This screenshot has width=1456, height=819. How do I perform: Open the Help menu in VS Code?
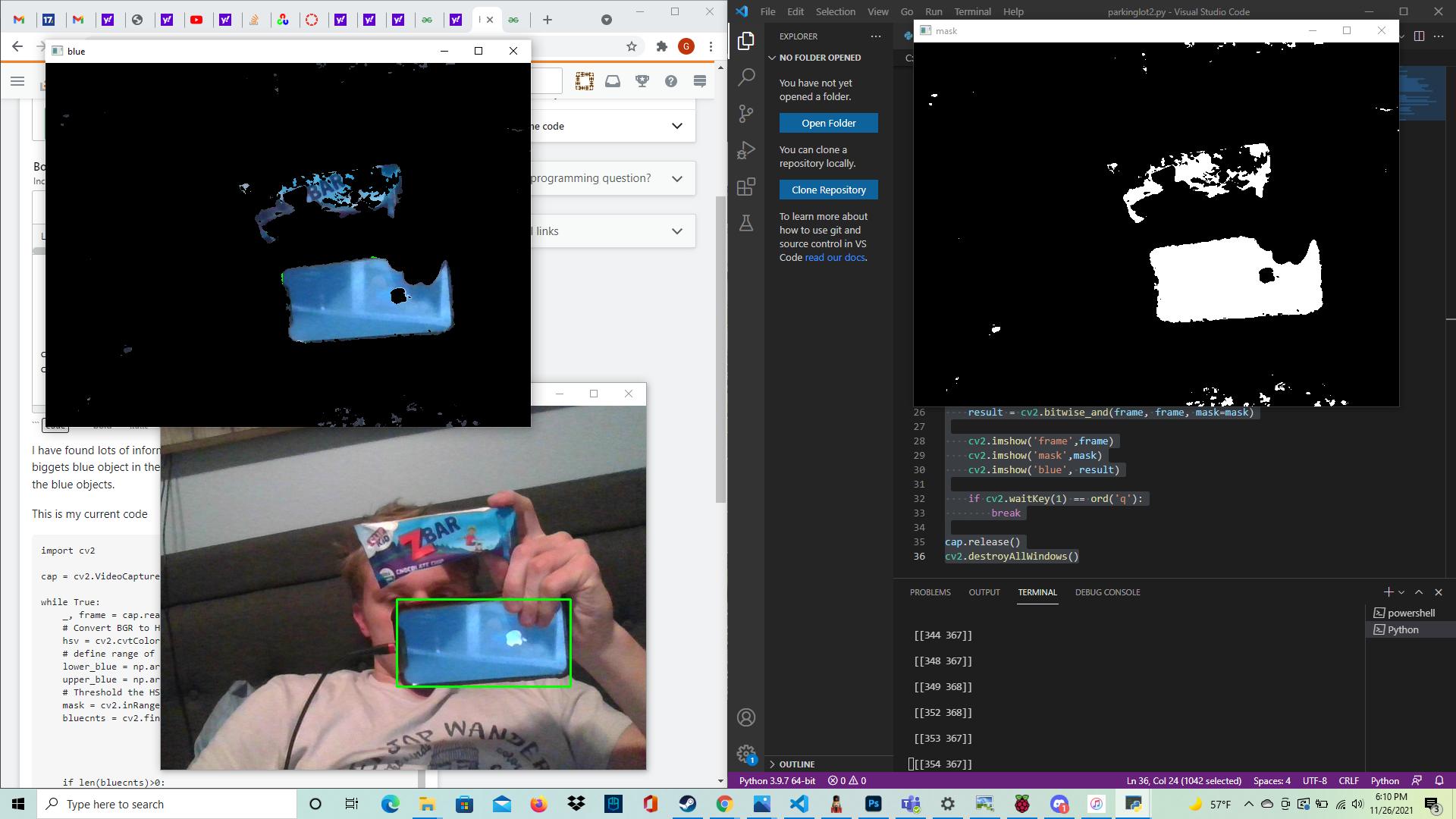1013,11
